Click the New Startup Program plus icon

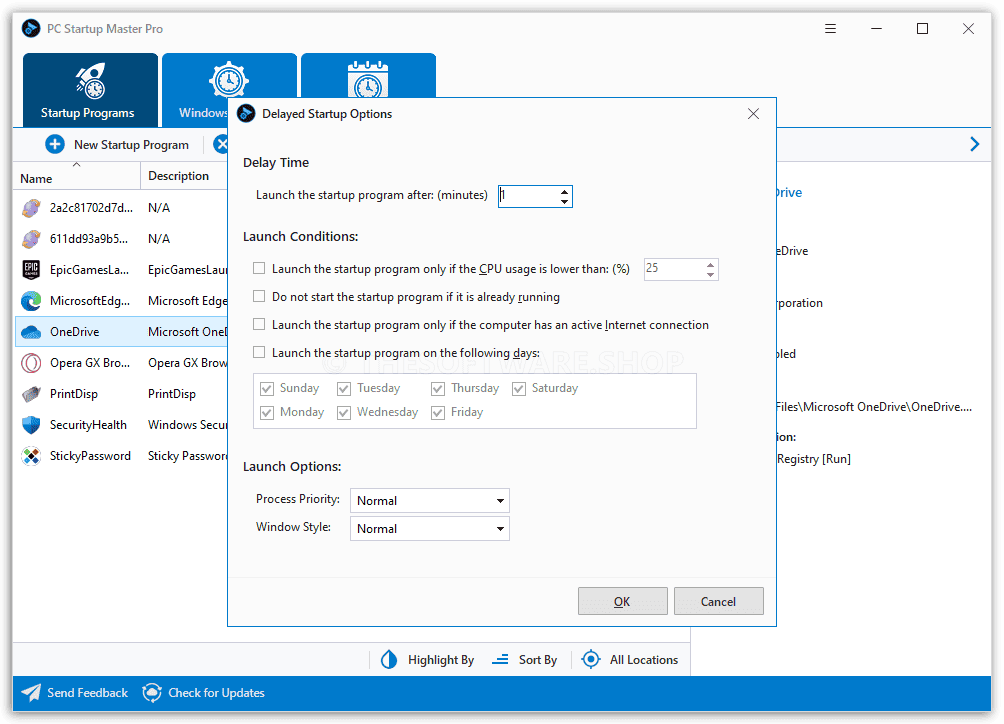(x=55, y=145)
